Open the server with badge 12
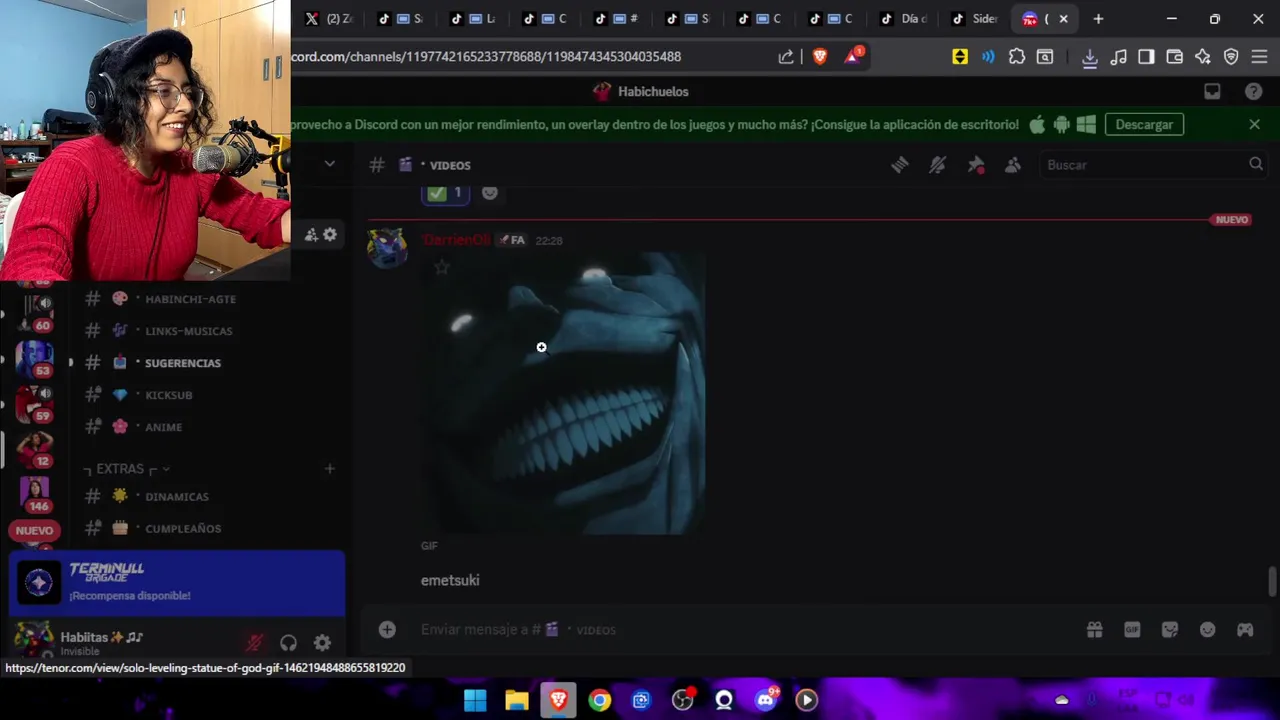The image size is (1280, 720). pyautogui.click(x=35, y=448)
